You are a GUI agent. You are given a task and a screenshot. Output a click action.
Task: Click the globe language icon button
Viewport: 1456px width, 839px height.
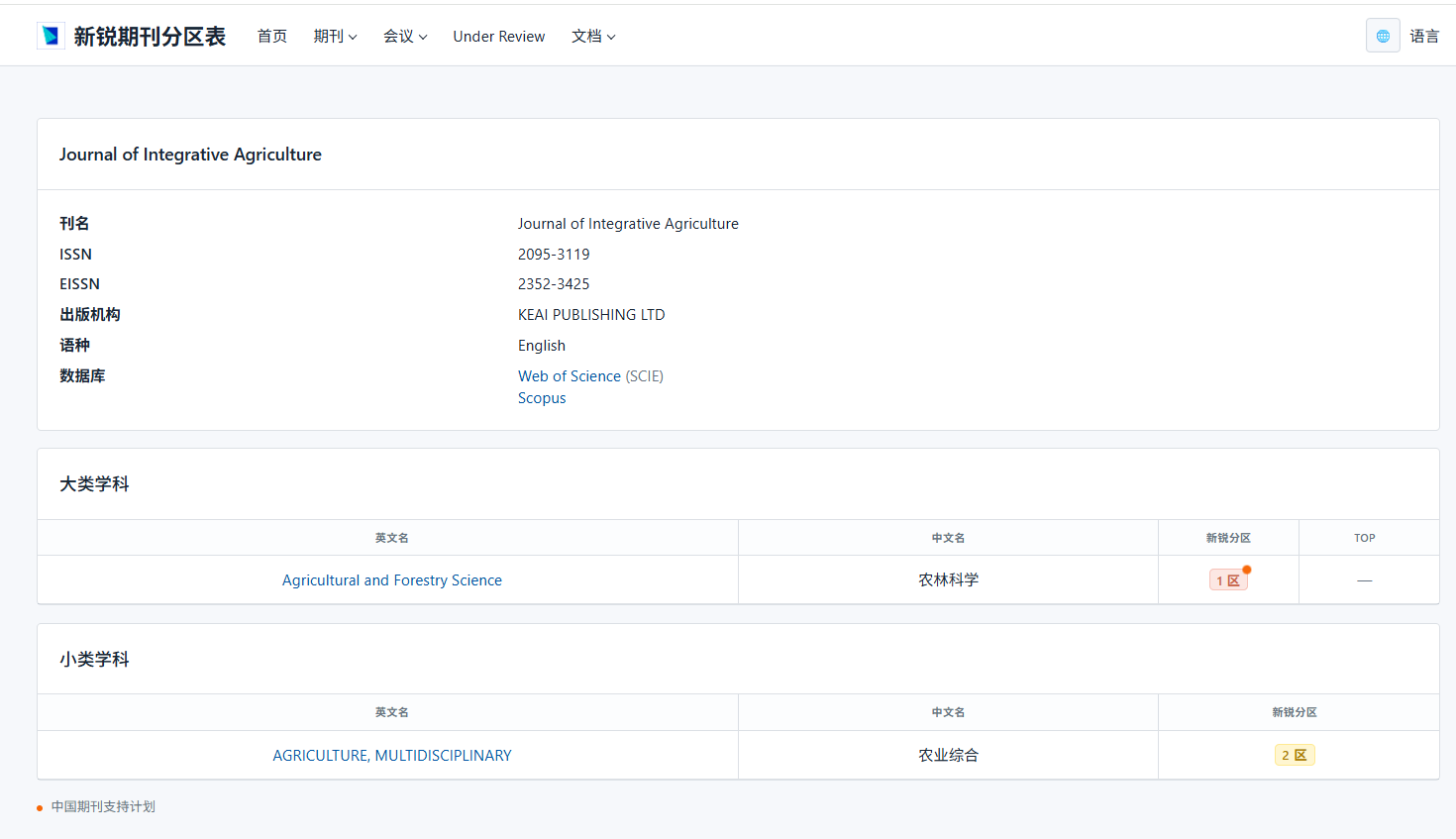[x=1382, y=36]
